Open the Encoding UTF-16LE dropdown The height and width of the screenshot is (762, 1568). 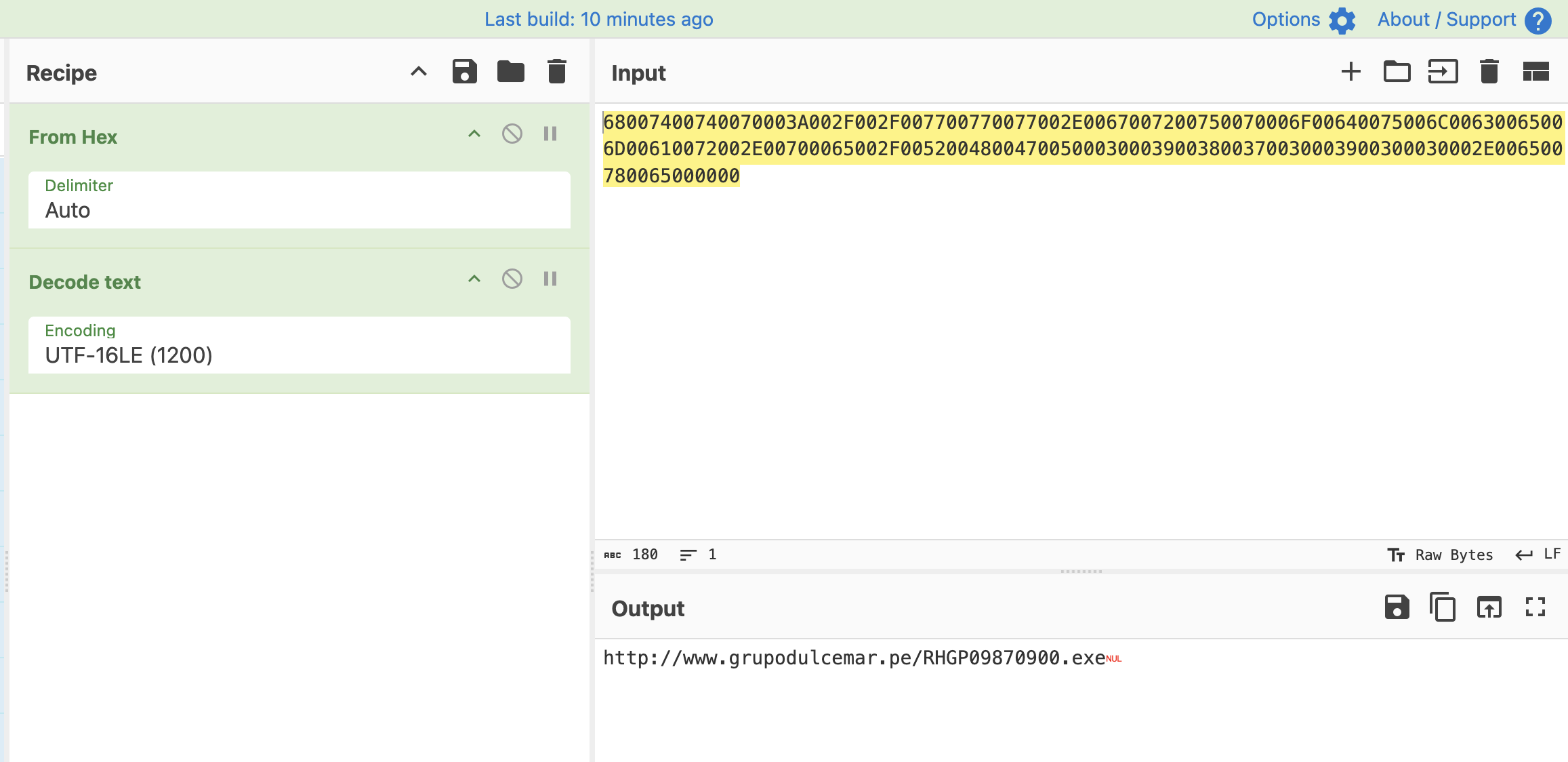[x=299, y=345]
